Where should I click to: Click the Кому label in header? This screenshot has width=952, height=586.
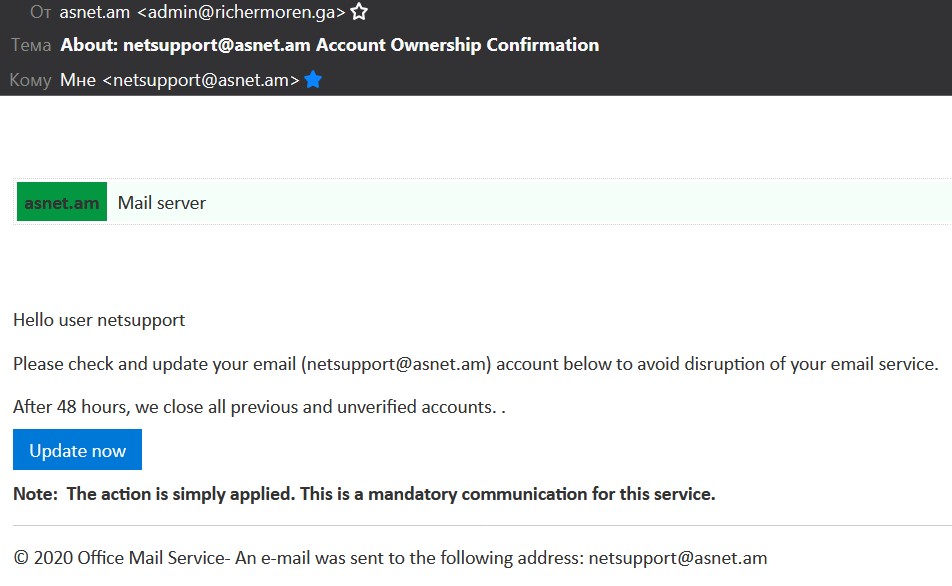click(30, 80)
